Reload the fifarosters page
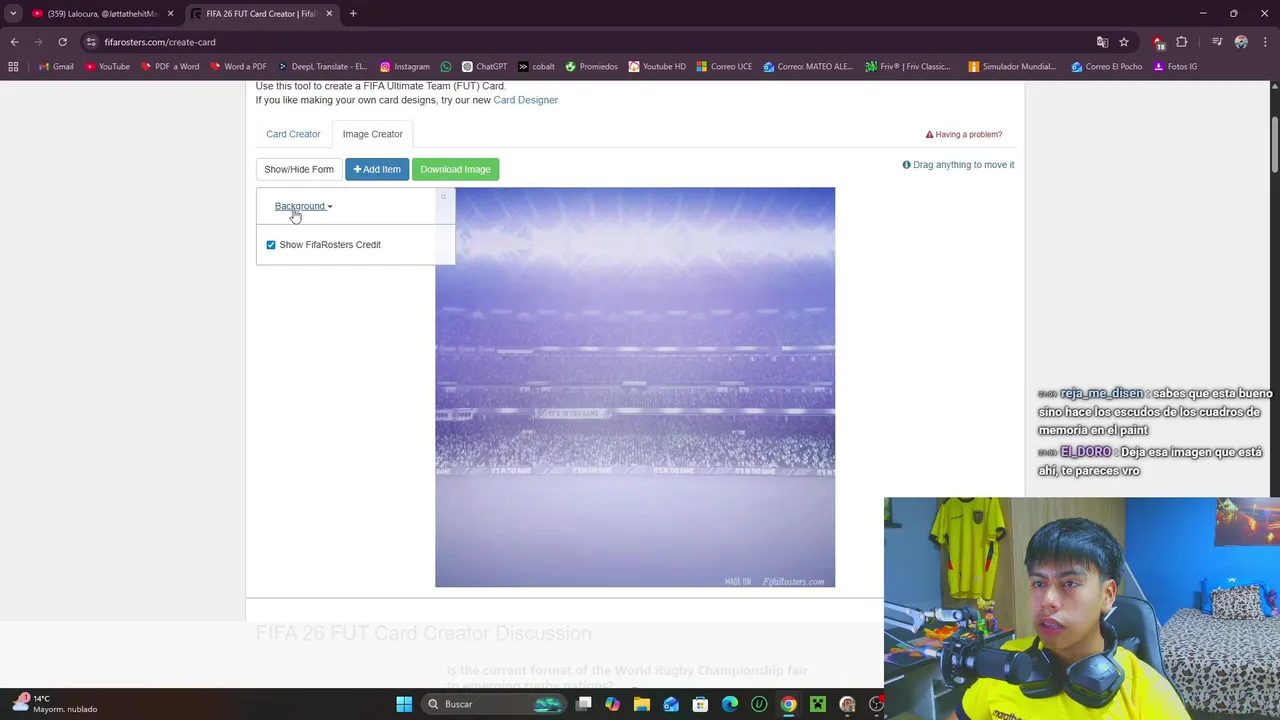The height and width of the screenshot is (720, 1280). click(62, 42)
